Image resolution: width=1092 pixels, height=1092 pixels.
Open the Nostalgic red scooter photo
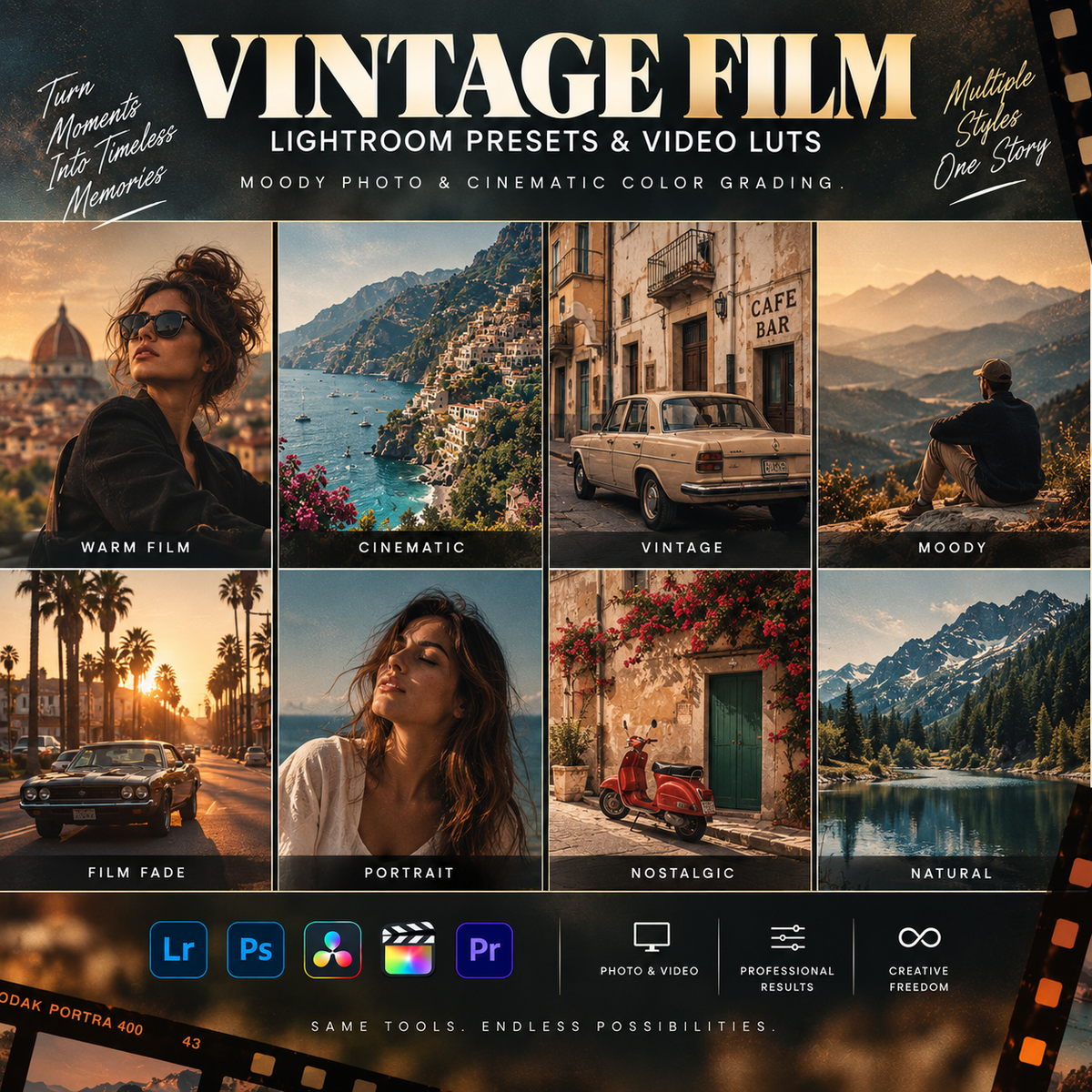[x=680, y=730]
